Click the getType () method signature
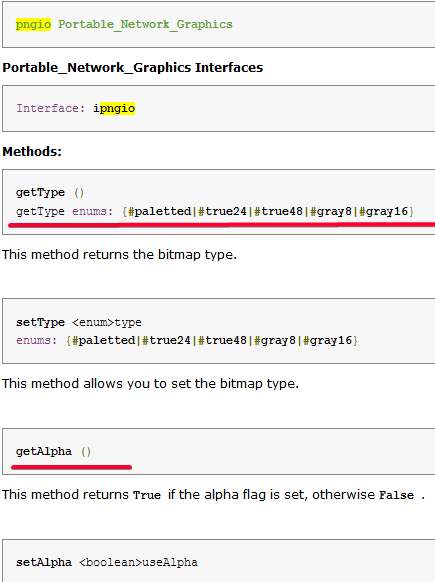The height and width of the screenshot is (582, 435). pyautogui.click(x=50, y=193)
